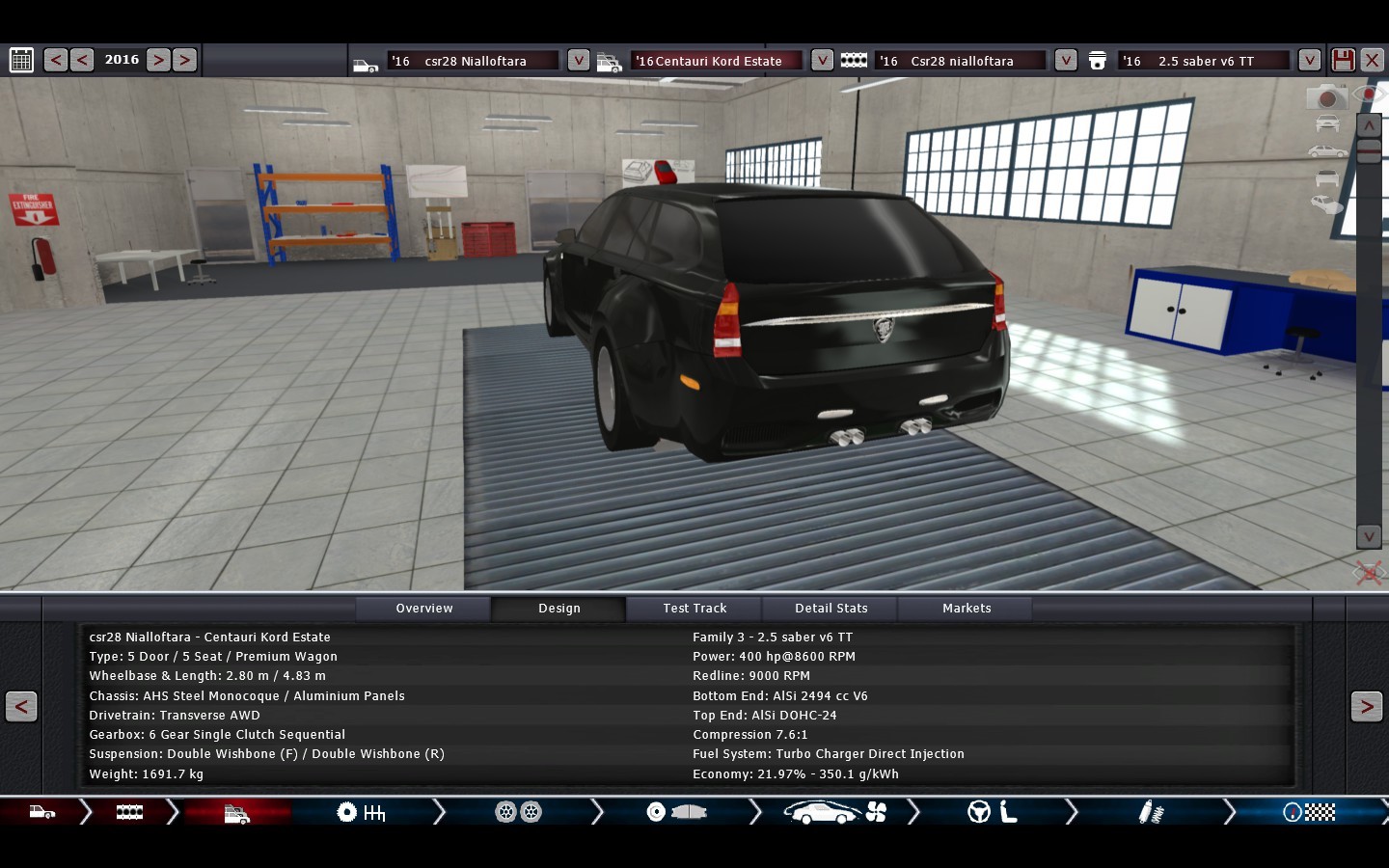
Task: Select the aerodynamics and cooling step
Action: pyautogui.click(x=834, y=813)
